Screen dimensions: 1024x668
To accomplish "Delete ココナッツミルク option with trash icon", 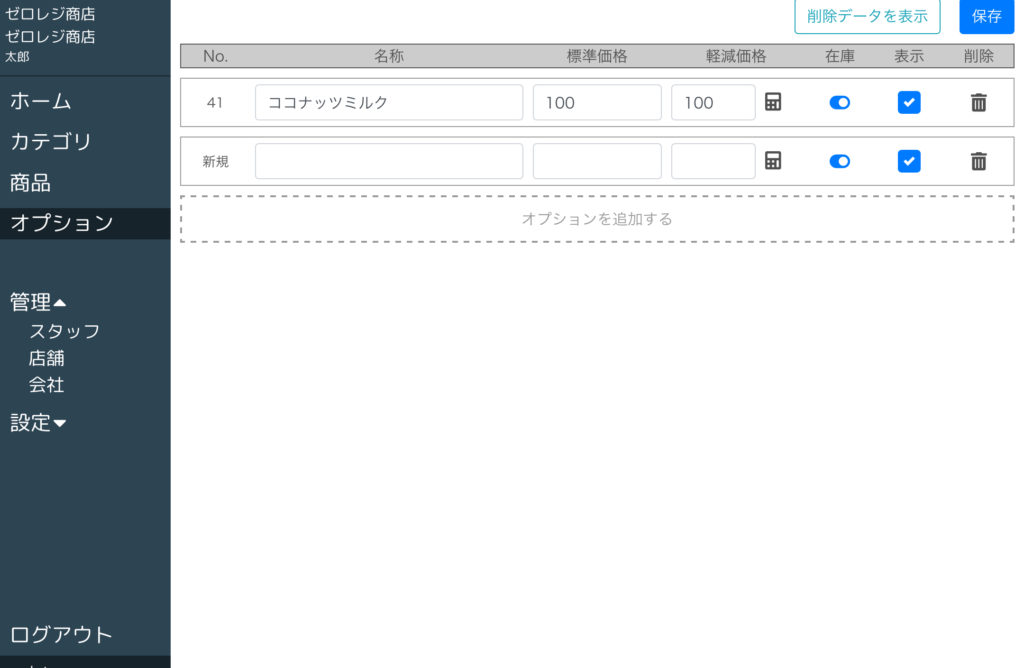I will [978, 102].
